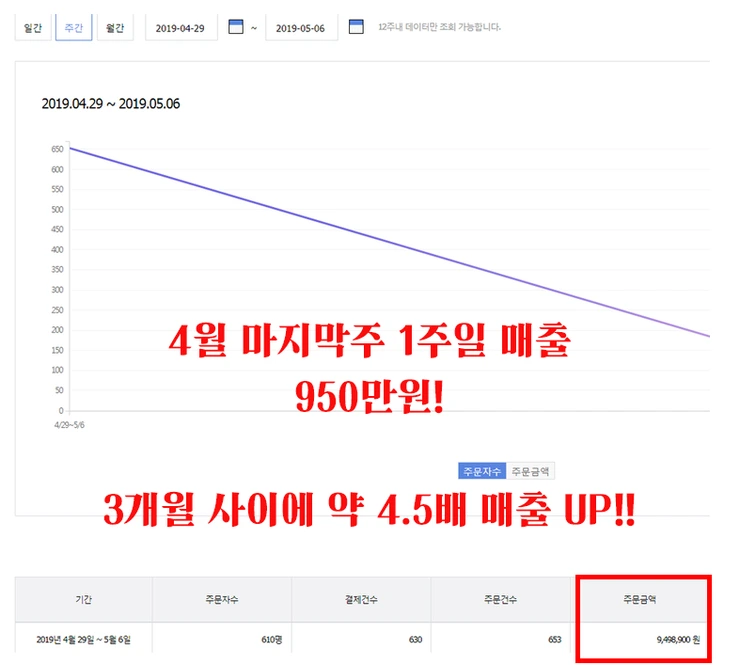Click the chart title 2019.04.29 ~ 2019.05.06
This screenshot has width=740, height=665.
click(111, 104)
